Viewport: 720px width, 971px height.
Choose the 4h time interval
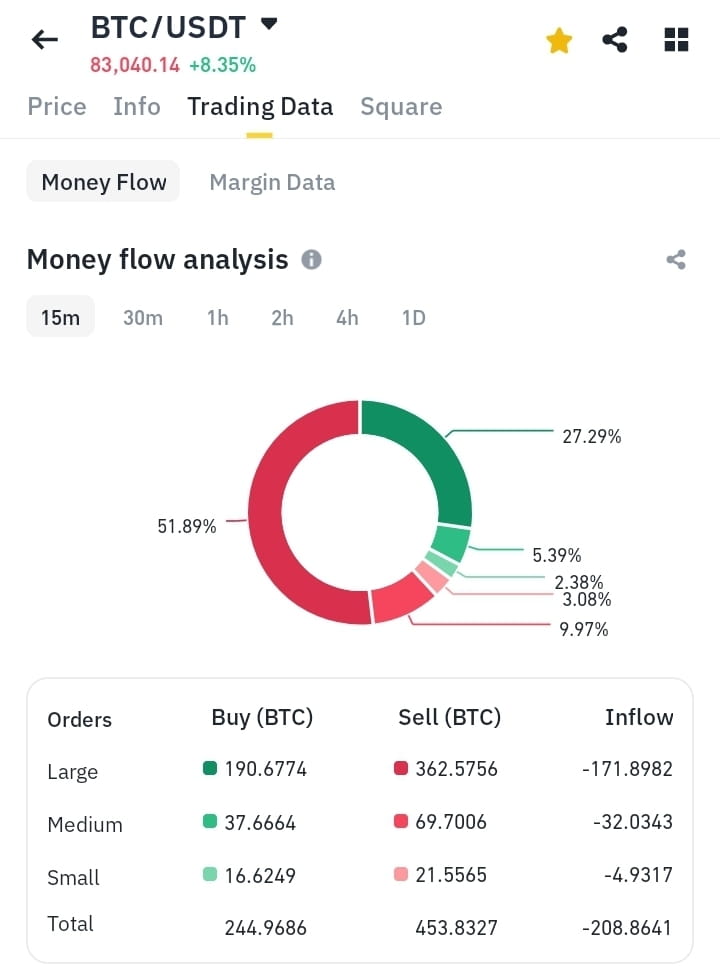(x=347, y=318)
